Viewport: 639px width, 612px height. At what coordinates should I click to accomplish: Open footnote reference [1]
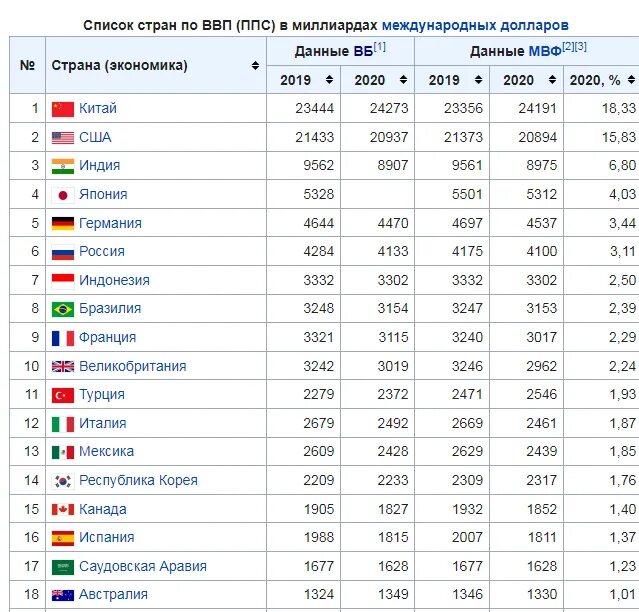pyautogui.click(x=379, y=47)
